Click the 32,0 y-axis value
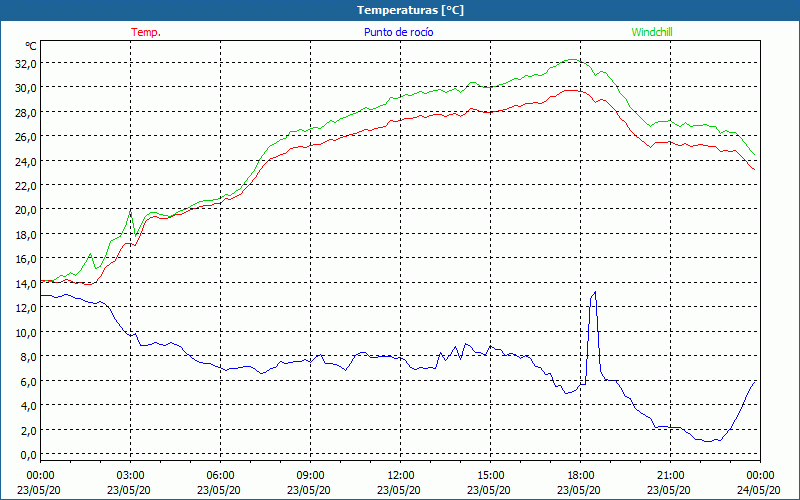The width and height of the screenshot is (800, 500). pyautogui.click(x=26, y=64)
